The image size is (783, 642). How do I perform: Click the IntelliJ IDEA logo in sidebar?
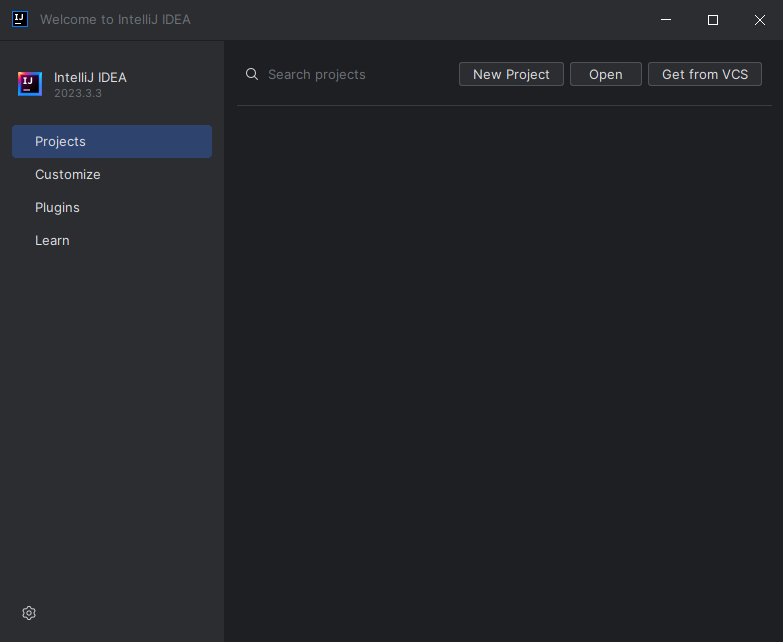tap(30, 84)
